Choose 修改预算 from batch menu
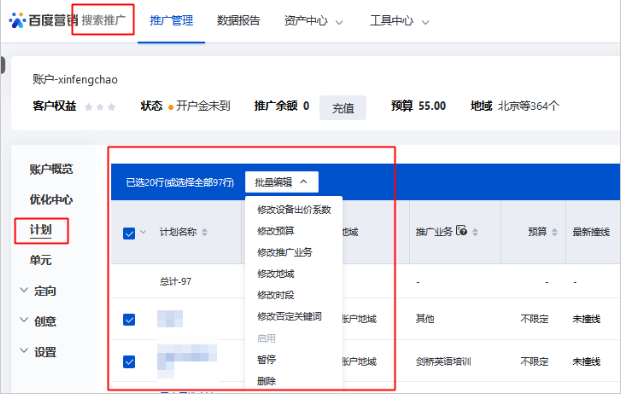 pos(276,231)
